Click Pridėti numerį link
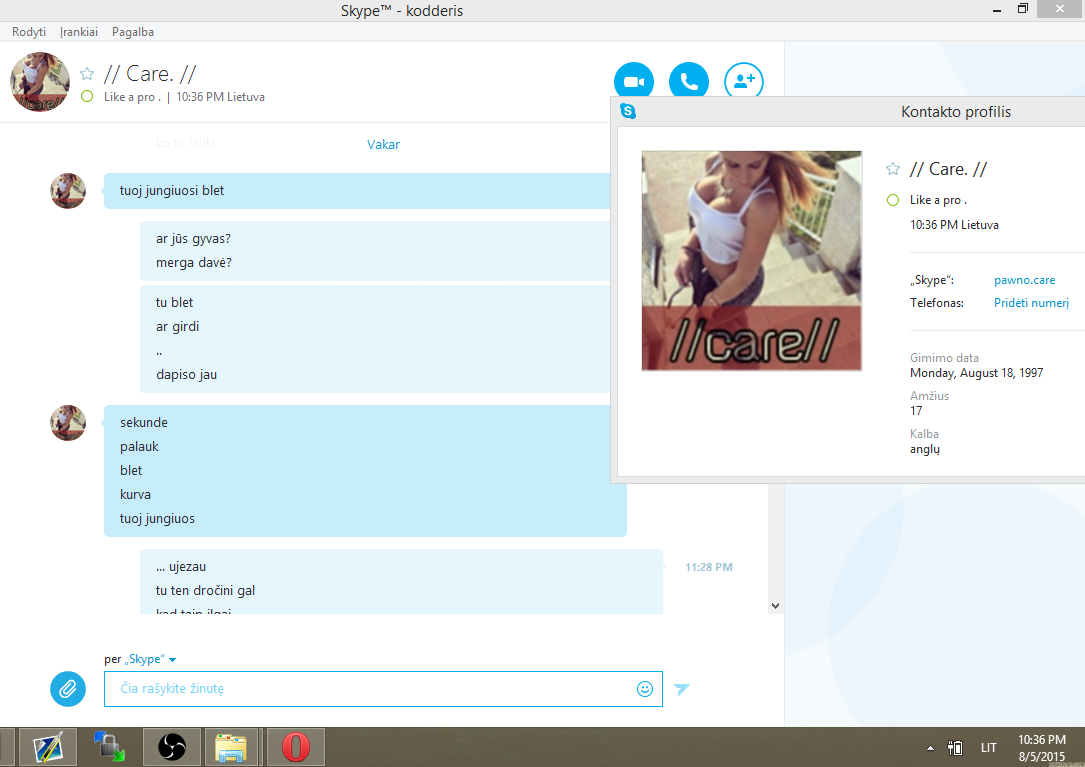This screenshot has height=767, width=1085. [x=1031, y=303]
